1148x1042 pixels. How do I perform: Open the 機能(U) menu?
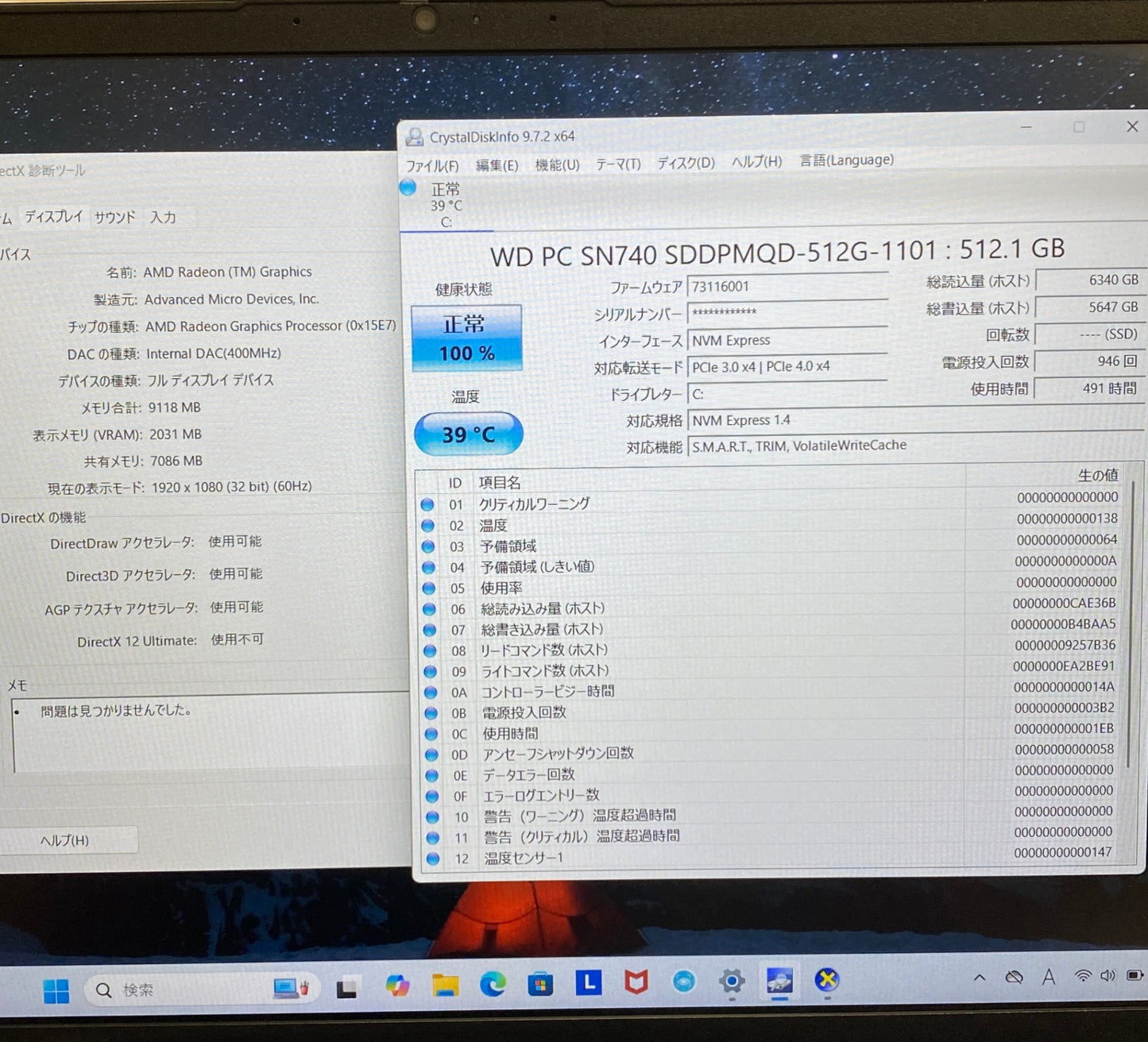coord(558,164)
